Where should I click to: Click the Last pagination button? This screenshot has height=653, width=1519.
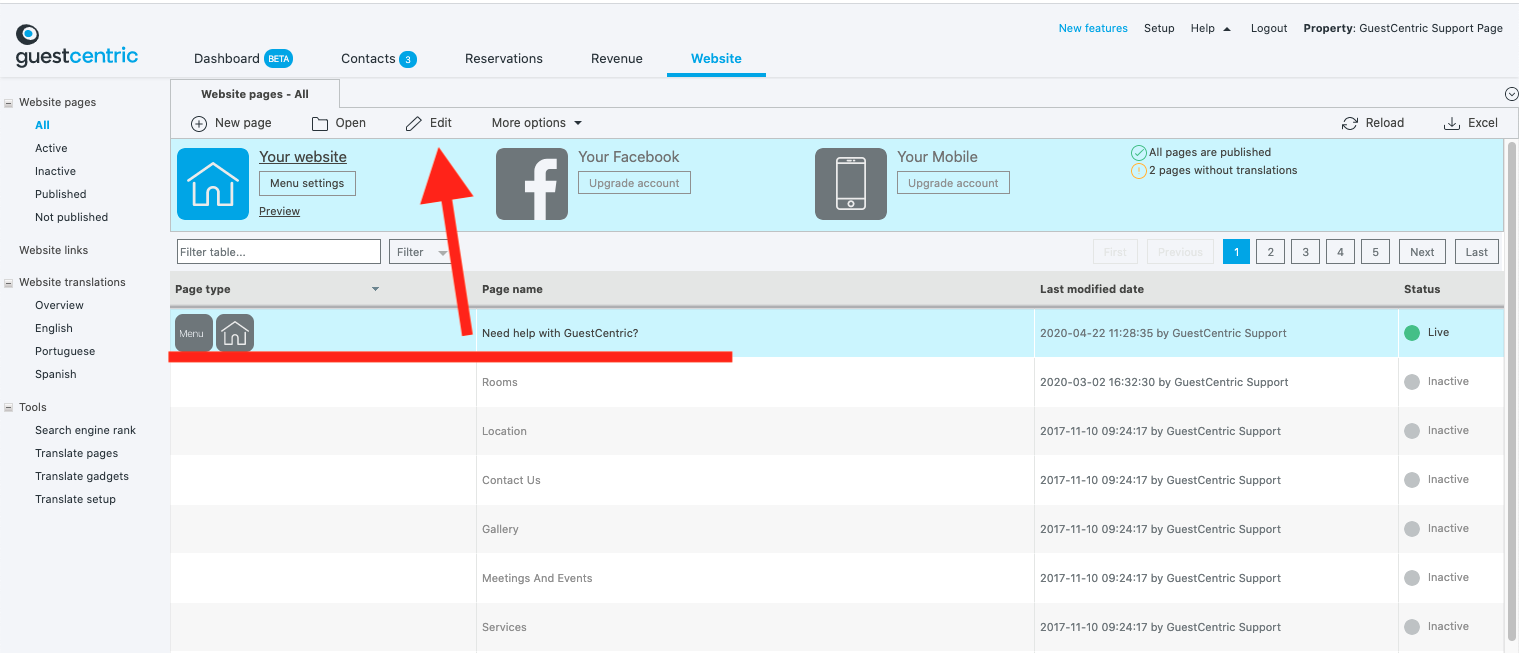[1477, 252]
